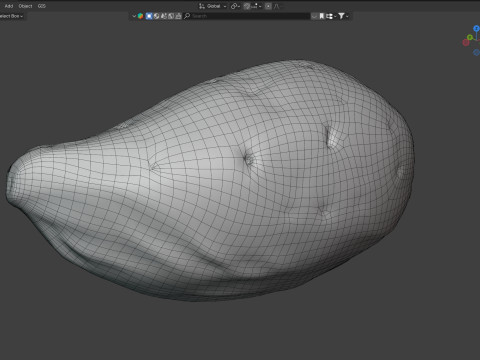Open the Global transform orientation dropdown
The width and height of the screenshot is (480, 360).
(213, 6)
